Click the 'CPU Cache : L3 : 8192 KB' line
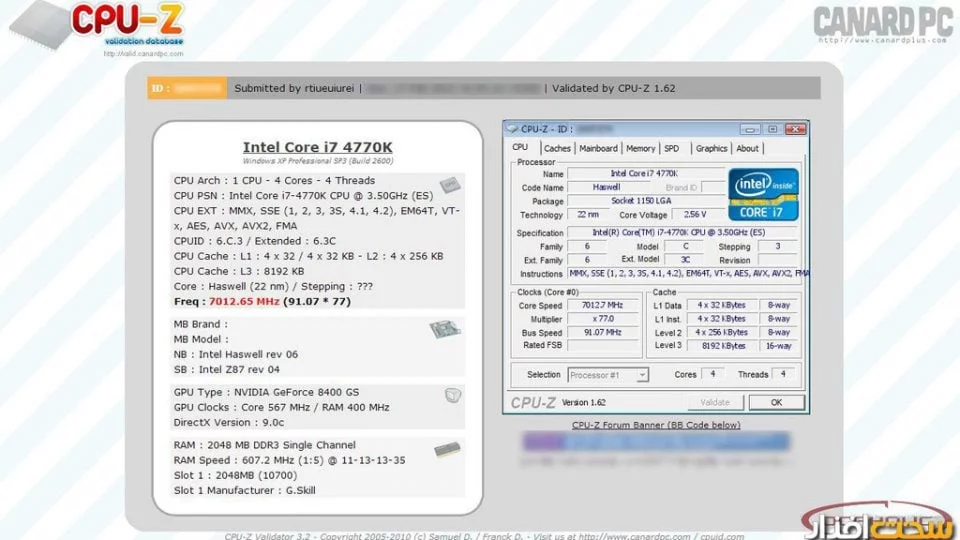 tap(239, 271)
